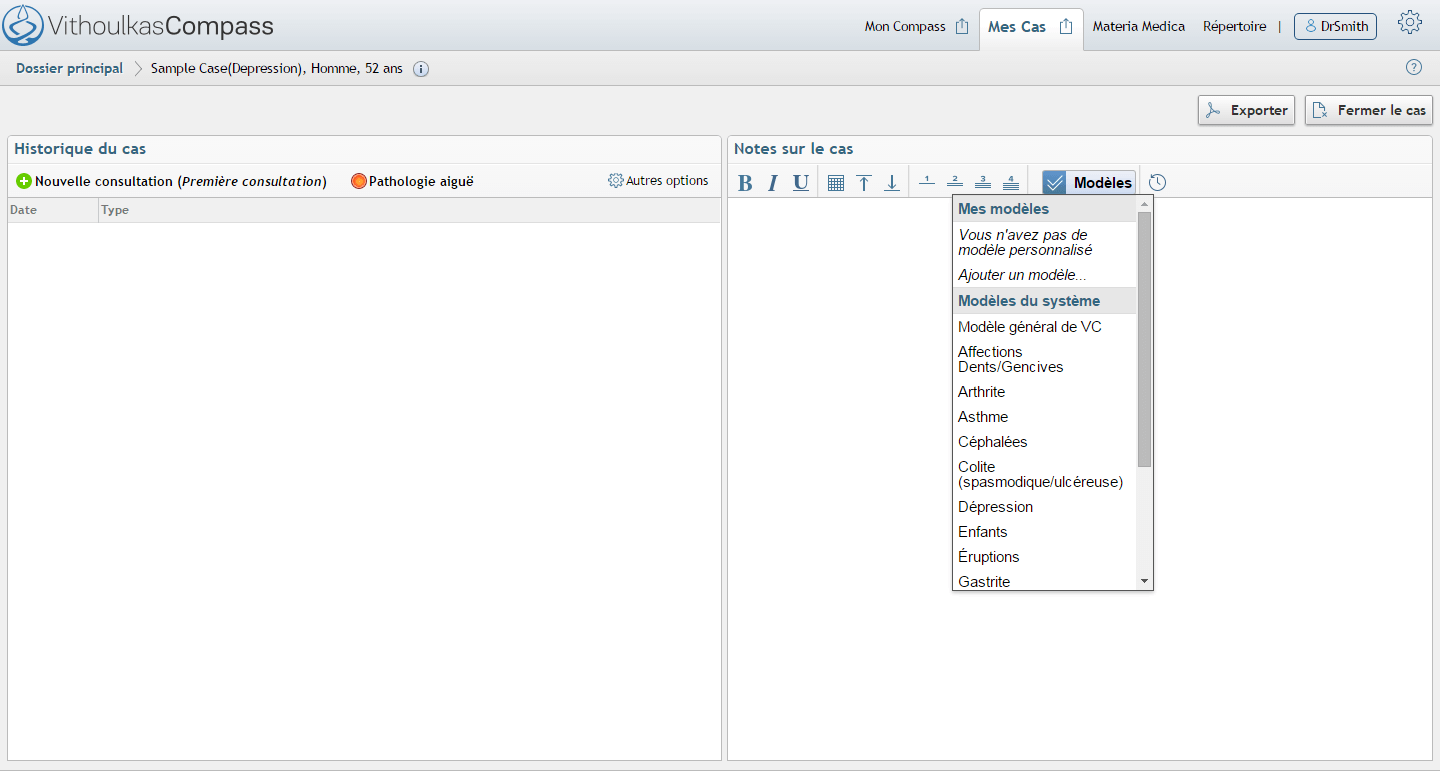The image size is (1440, 771).
Task: Select Dépression template from list
Action: (x=995, y=507)
